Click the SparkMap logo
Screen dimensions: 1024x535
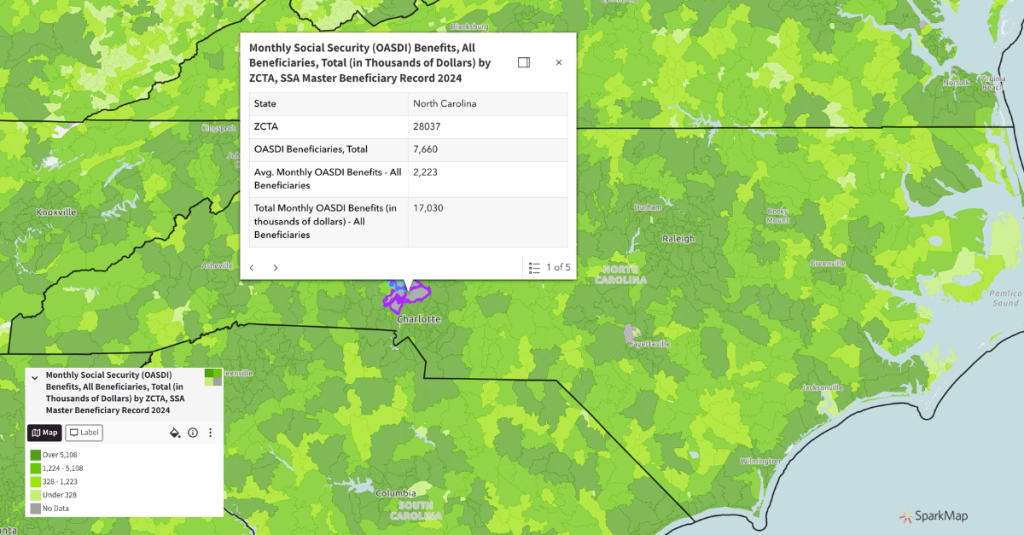933,516
